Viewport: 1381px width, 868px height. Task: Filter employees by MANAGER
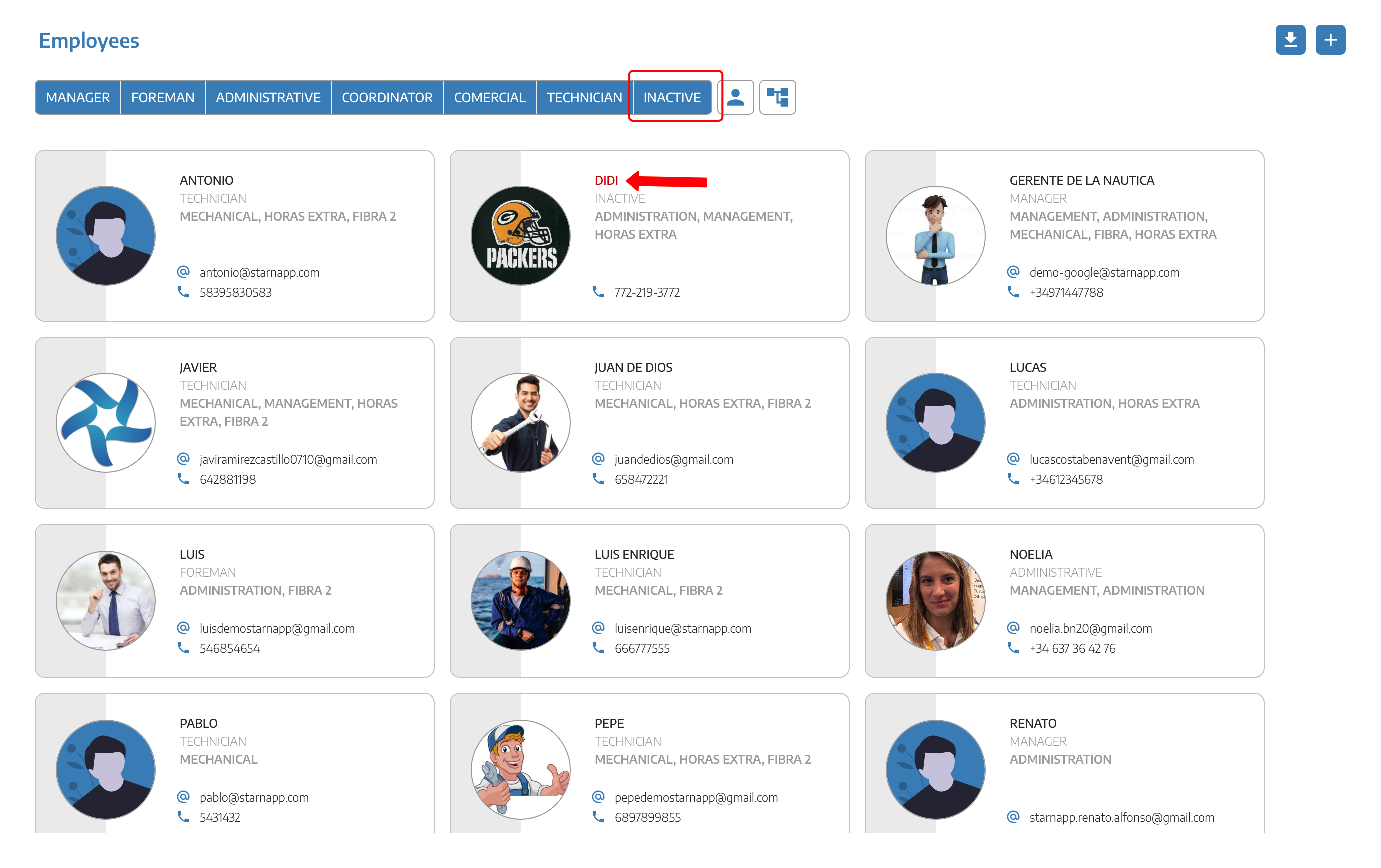[x=78, y=97]
